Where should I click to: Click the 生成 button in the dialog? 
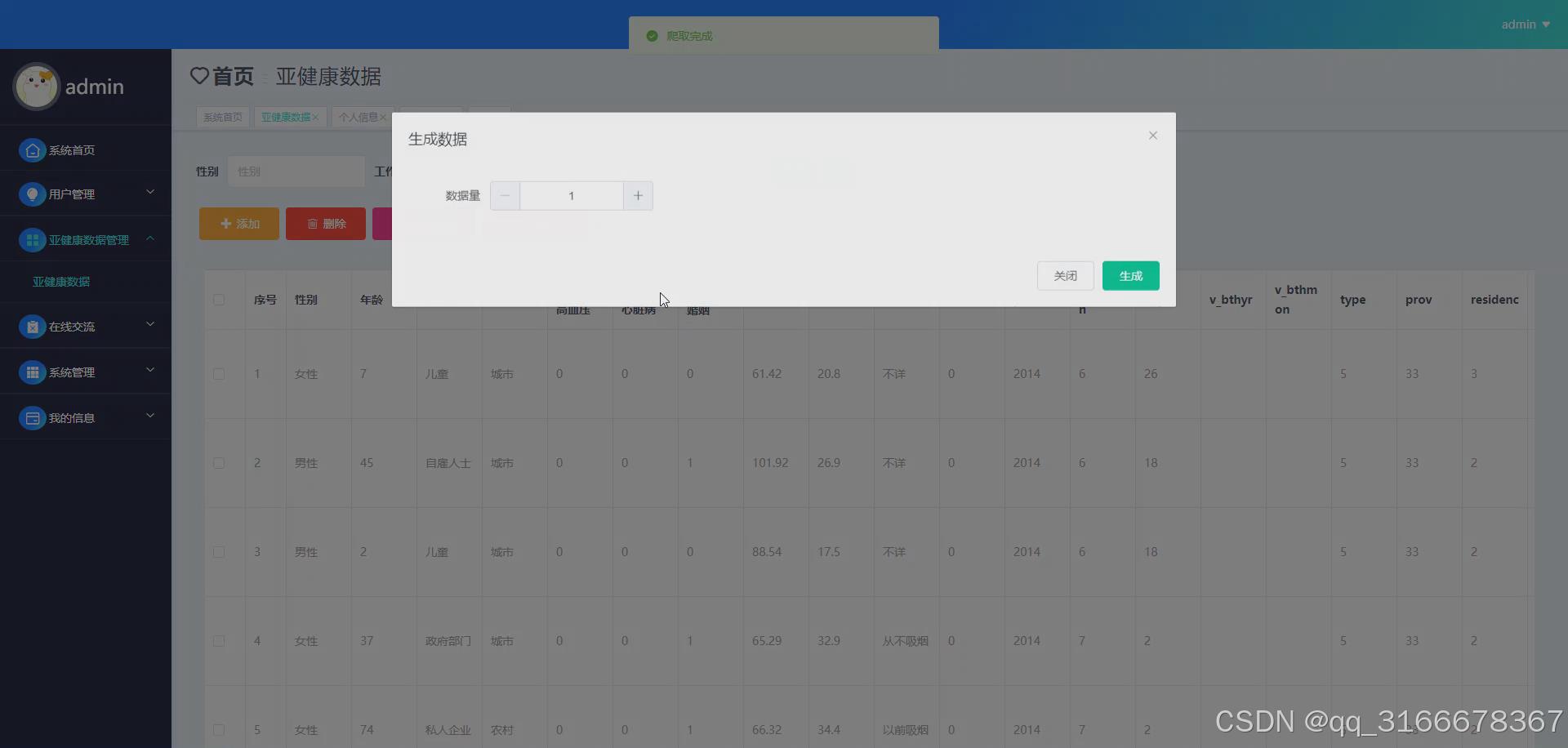pyautogui.click(x=1130, y=275)
